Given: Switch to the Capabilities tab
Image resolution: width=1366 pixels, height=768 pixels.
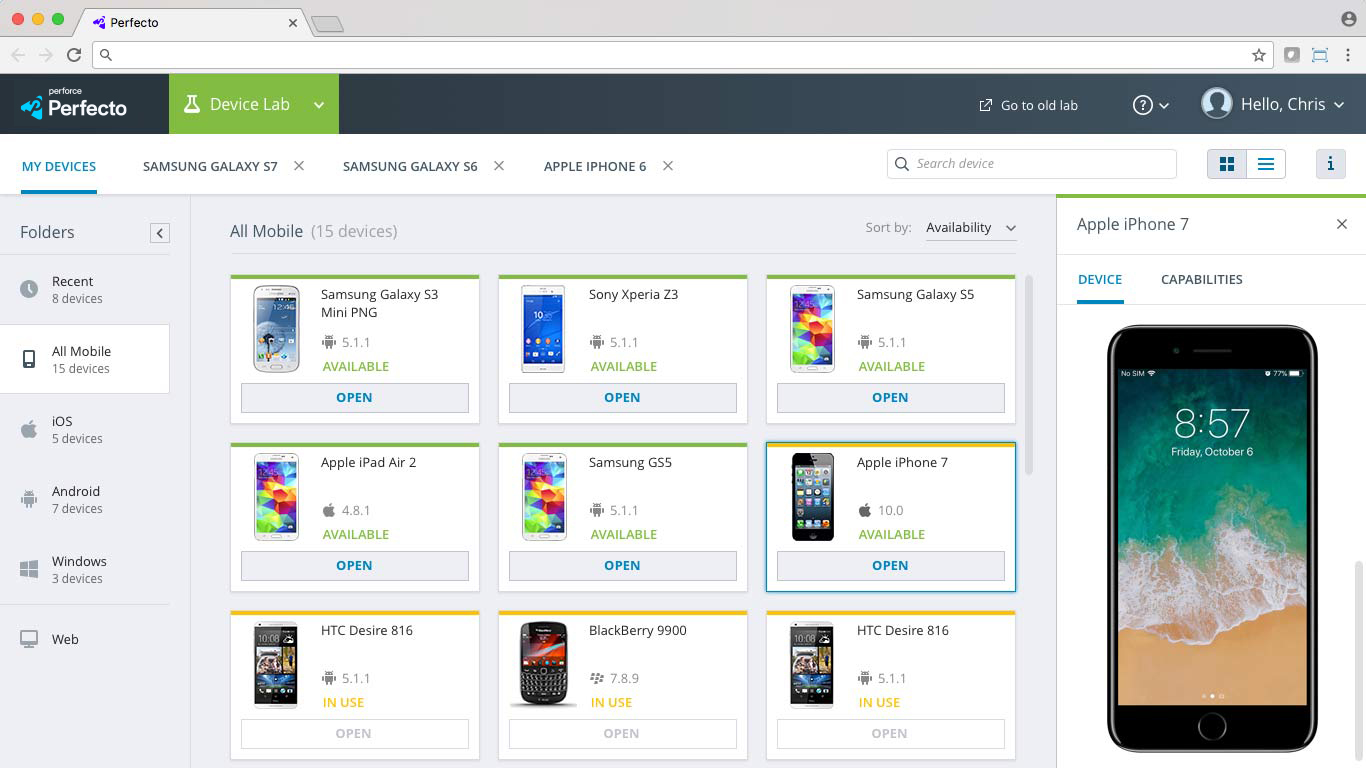Looking at the screenshot, I should point(1201,280).
